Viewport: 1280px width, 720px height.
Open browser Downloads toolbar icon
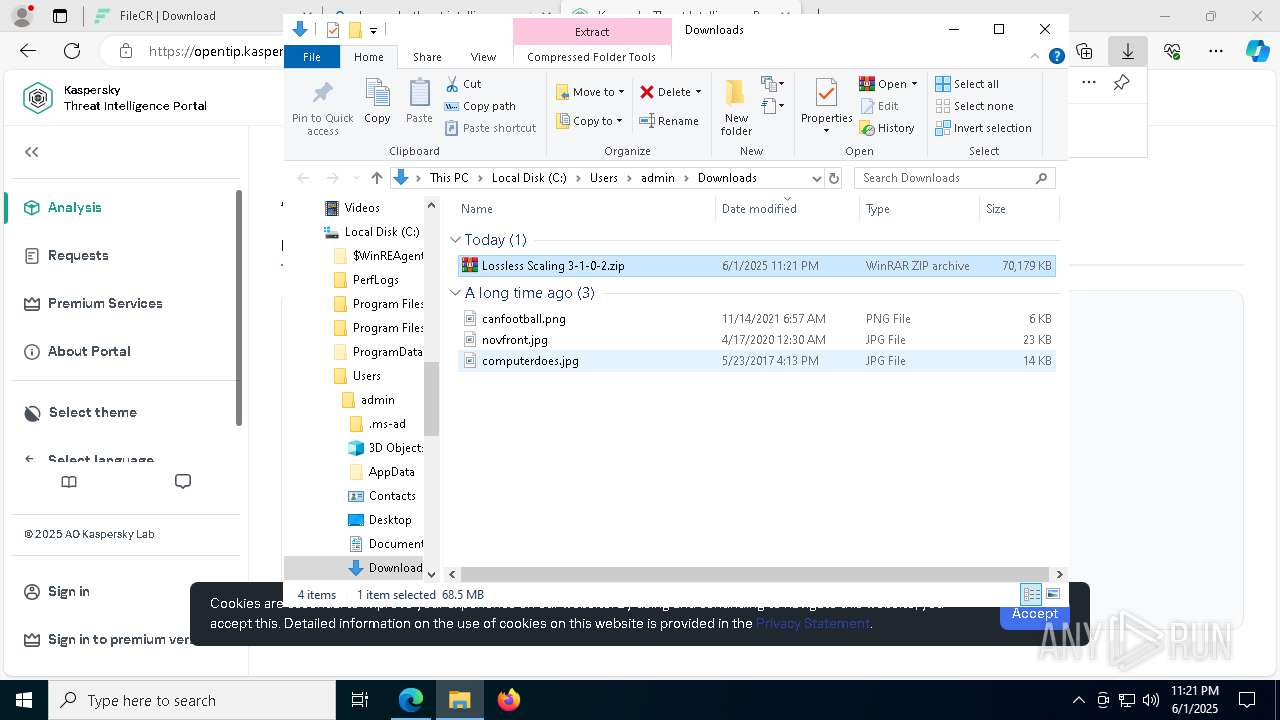[1128, 51]
